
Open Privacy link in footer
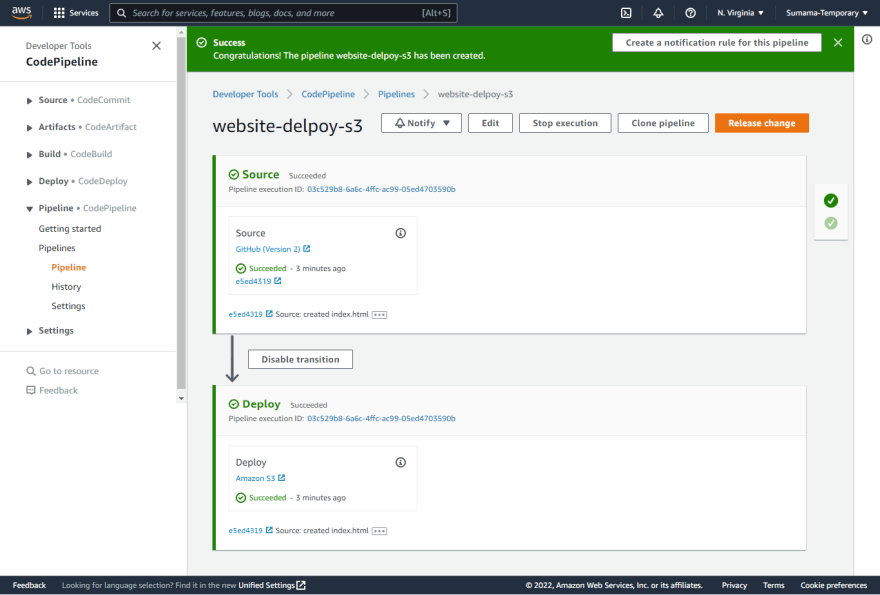(x=734, y=585)
